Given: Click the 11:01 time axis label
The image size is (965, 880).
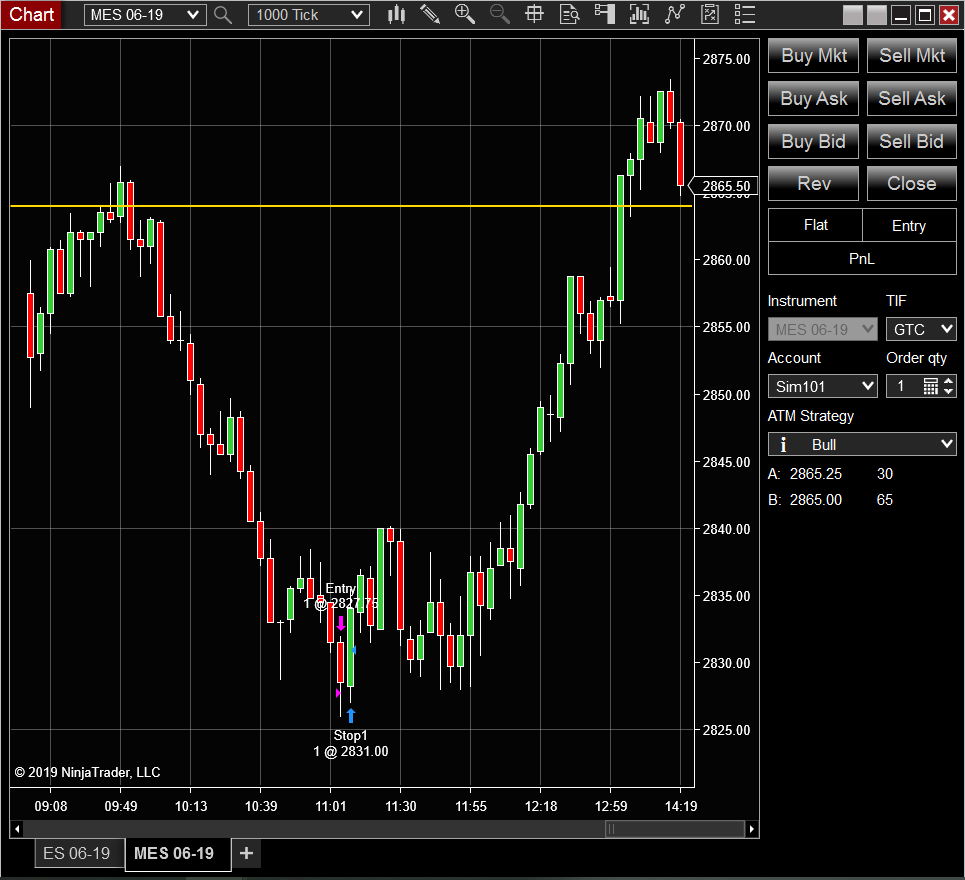Looking at the screenshot, I should (x=330, y=806).
